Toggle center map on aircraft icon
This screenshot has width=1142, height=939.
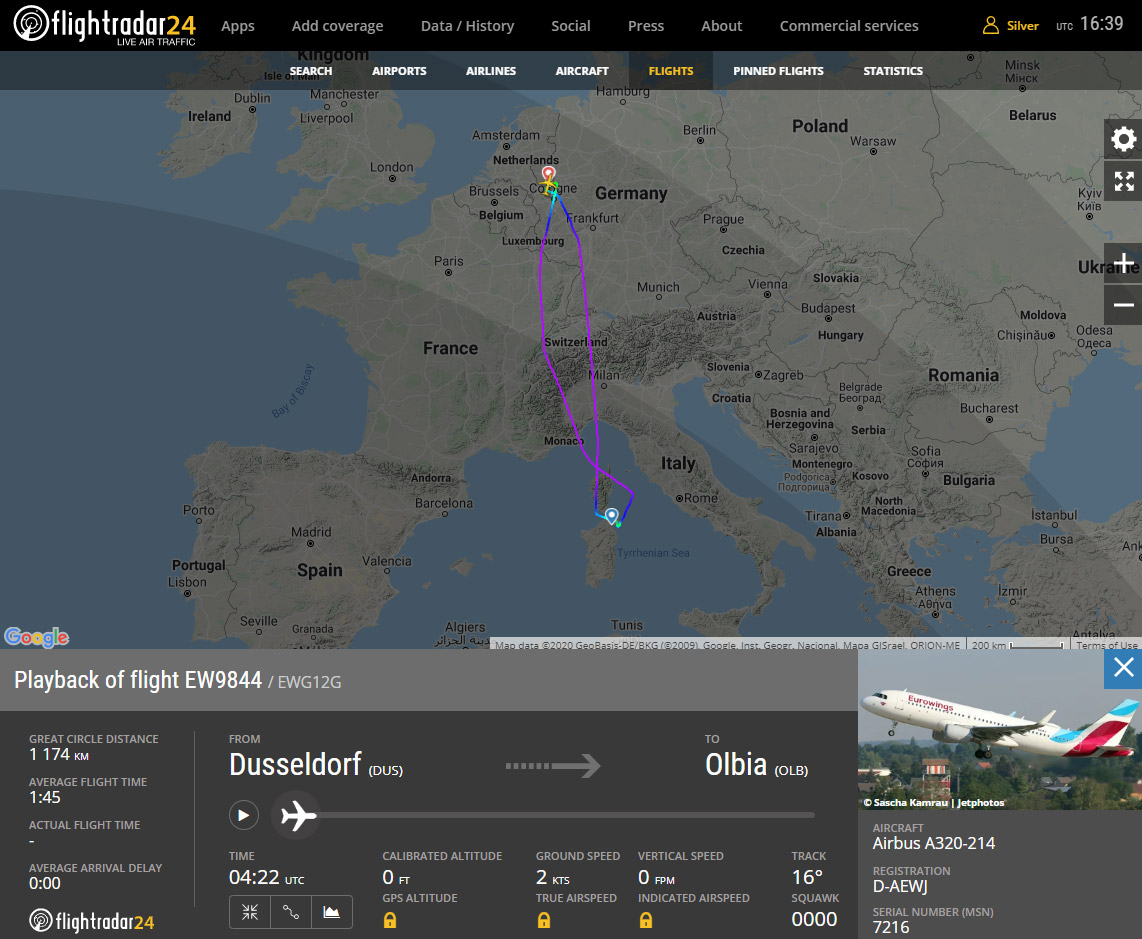point(250,912)
